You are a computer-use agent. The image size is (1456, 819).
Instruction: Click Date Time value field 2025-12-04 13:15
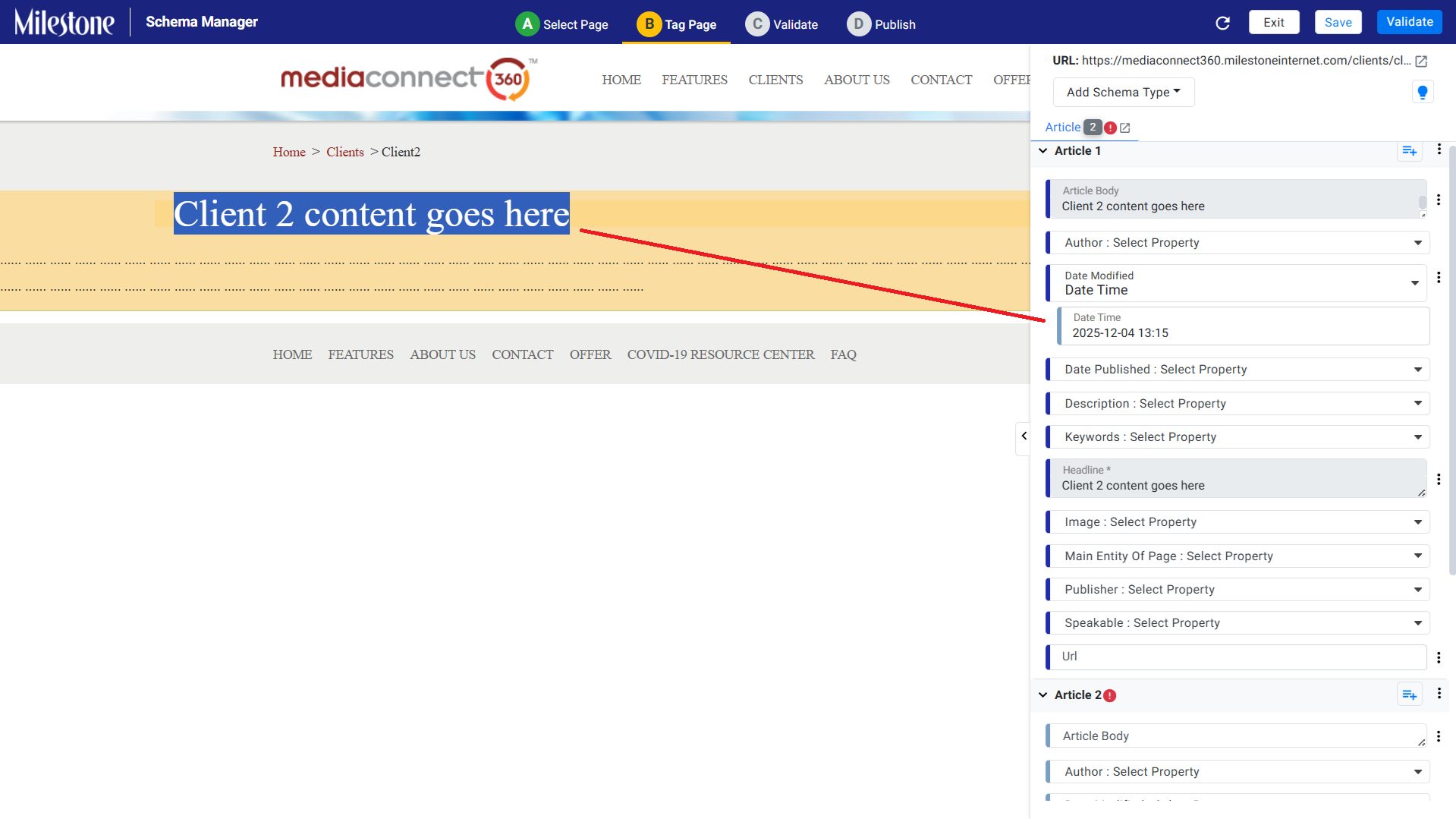click(x=1243, y=326)
